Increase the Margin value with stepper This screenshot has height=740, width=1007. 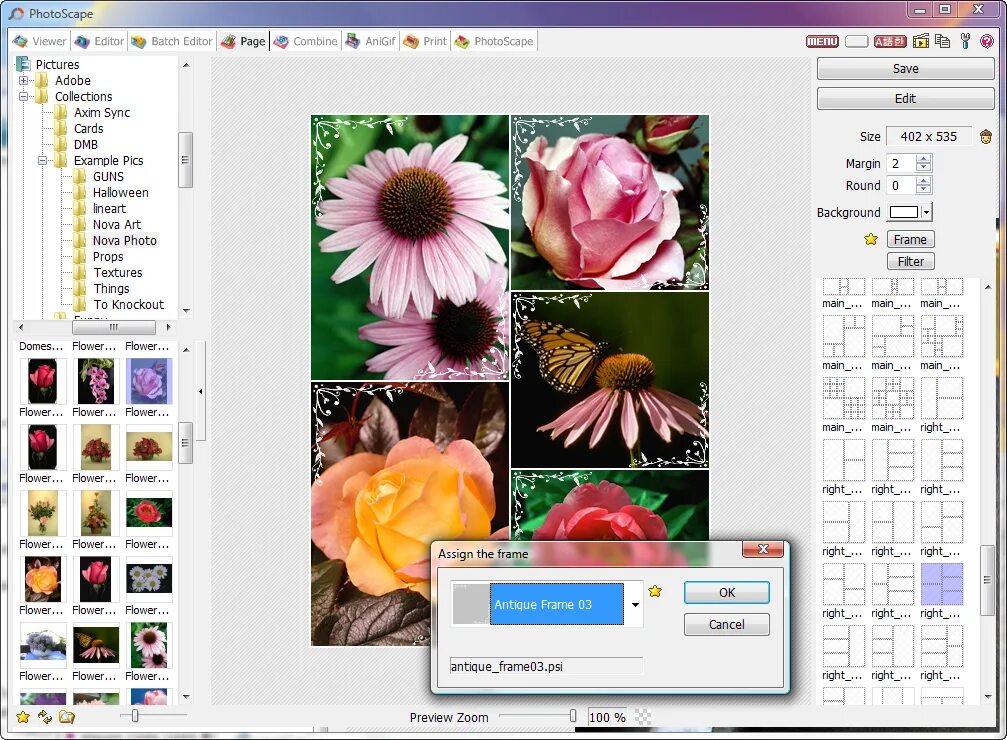coord(923,159)
